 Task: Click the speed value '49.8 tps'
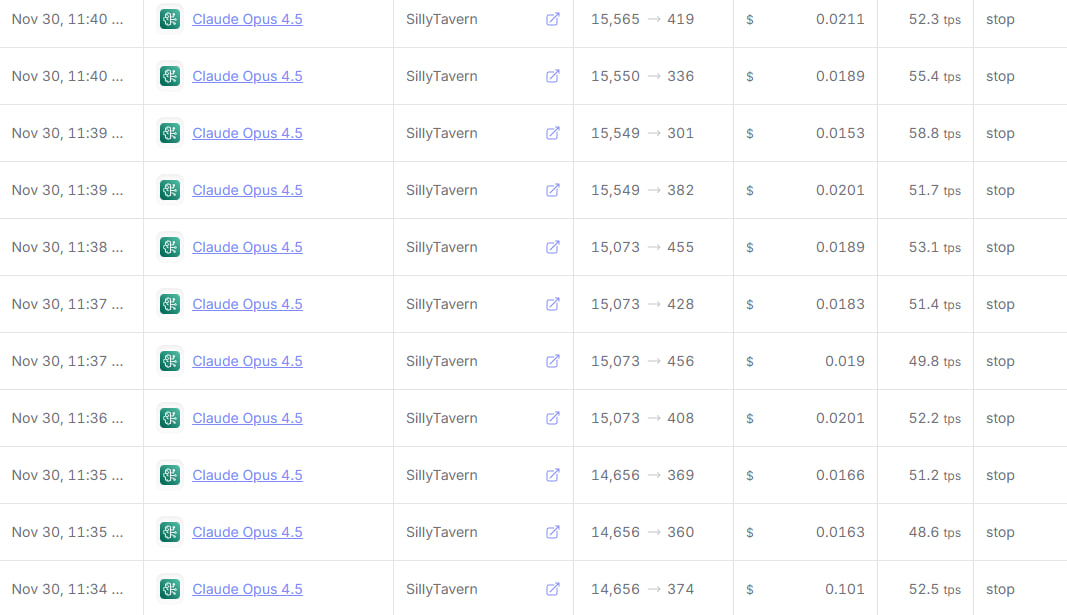click(934, 361)
